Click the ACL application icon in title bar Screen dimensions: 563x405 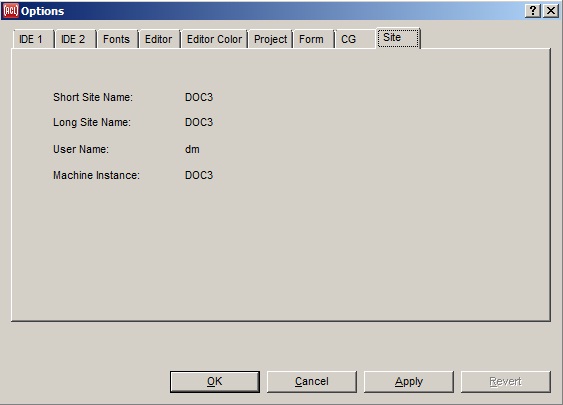pos(11,11)
